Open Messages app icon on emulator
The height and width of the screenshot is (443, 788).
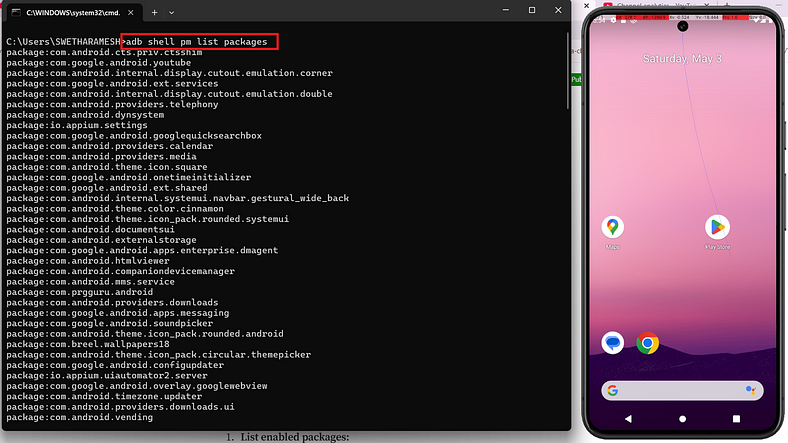(x=612, y=343)
